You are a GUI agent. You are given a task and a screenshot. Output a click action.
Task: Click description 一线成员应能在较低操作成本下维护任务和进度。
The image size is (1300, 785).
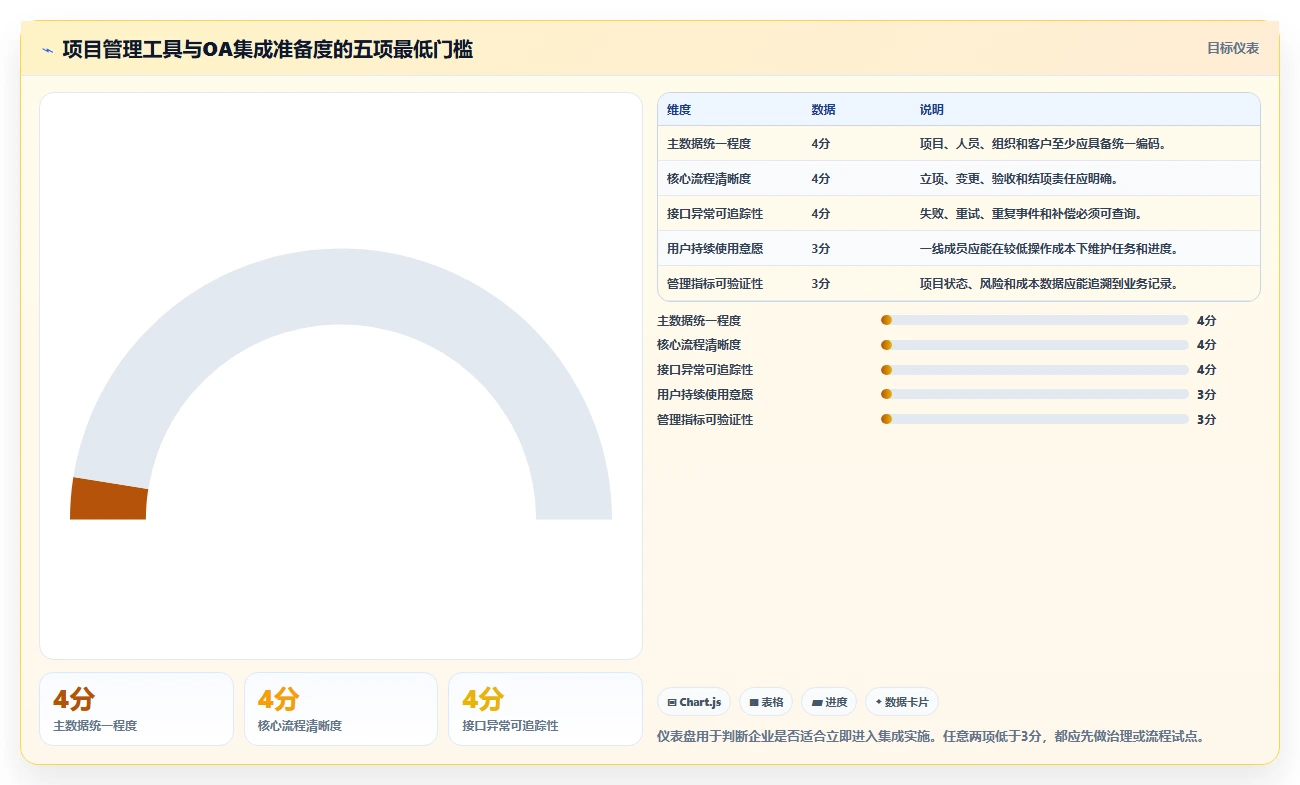(1049, 249)
